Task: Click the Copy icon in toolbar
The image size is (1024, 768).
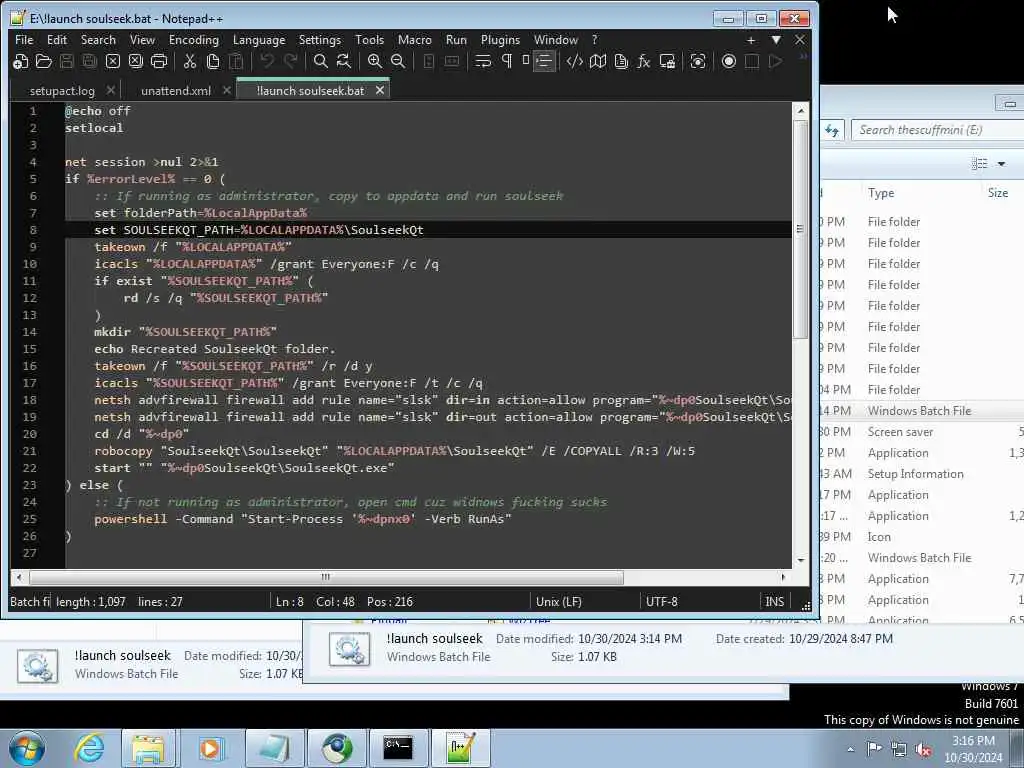Action: tap(213, 61)
